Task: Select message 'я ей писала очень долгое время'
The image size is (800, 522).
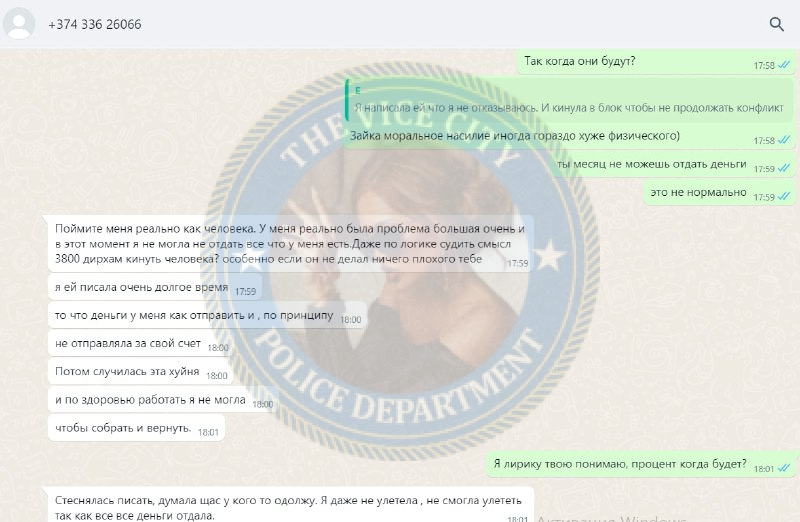Action: [155, 287]
